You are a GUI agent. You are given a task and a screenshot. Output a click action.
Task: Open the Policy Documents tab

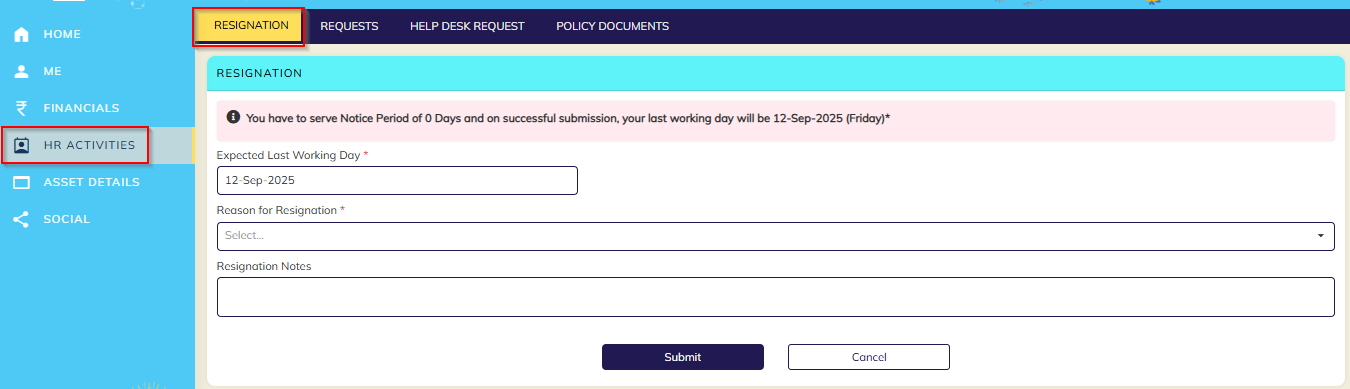[612, 26]
